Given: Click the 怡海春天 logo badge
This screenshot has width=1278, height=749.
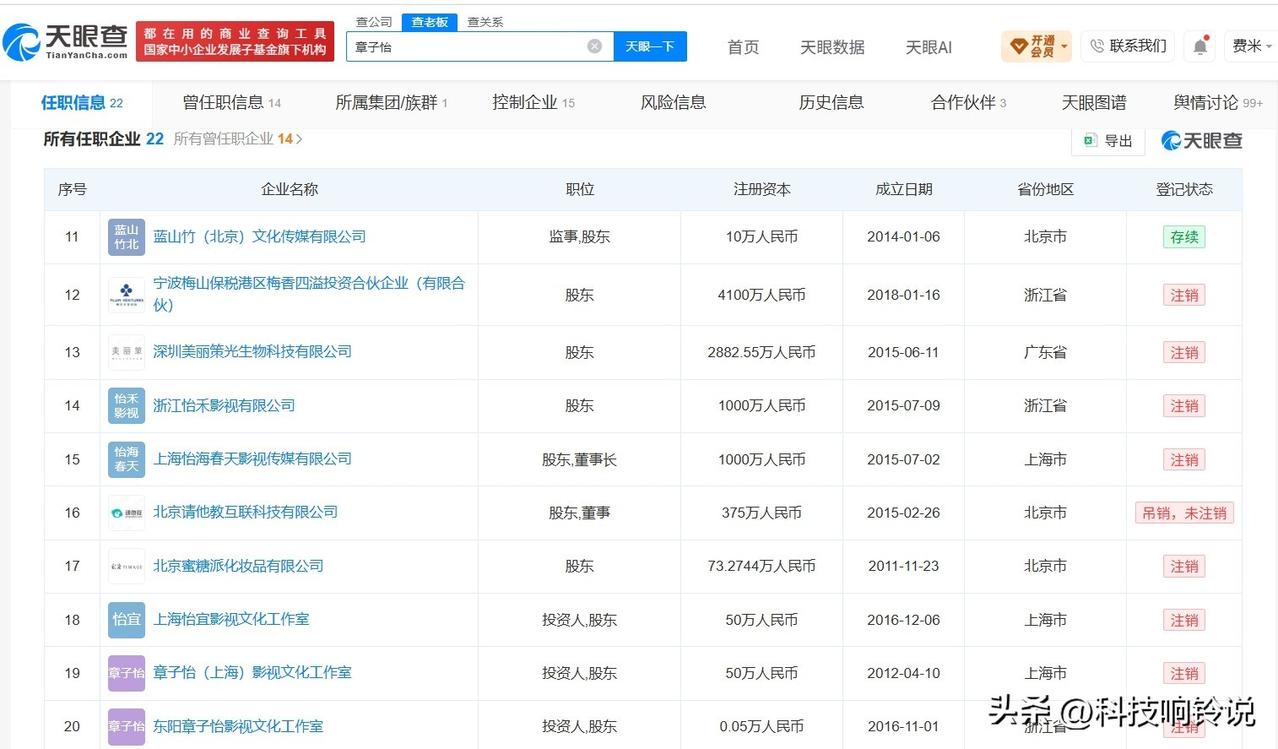Looking at the screenshot, I should 127,459.
